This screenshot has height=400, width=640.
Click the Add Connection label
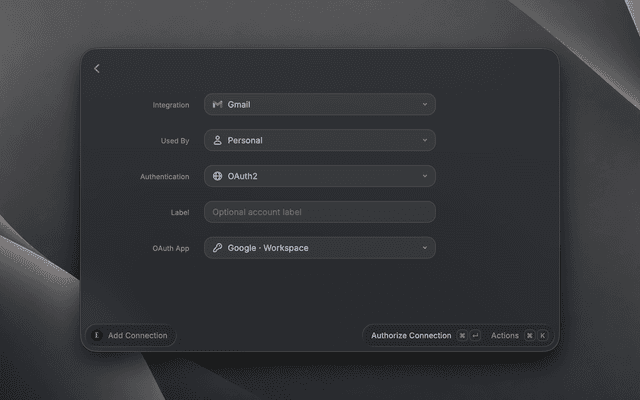[x=138, y=336]
